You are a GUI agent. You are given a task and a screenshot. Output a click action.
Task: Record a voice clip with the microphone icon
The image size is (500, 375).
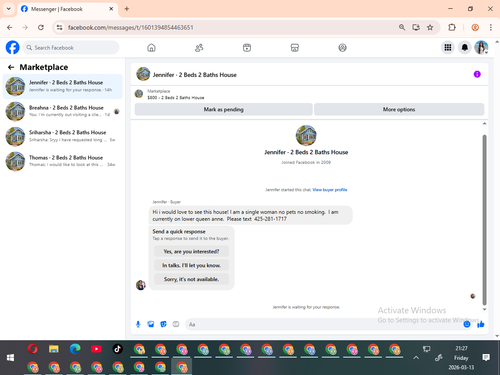coord(138,324)
